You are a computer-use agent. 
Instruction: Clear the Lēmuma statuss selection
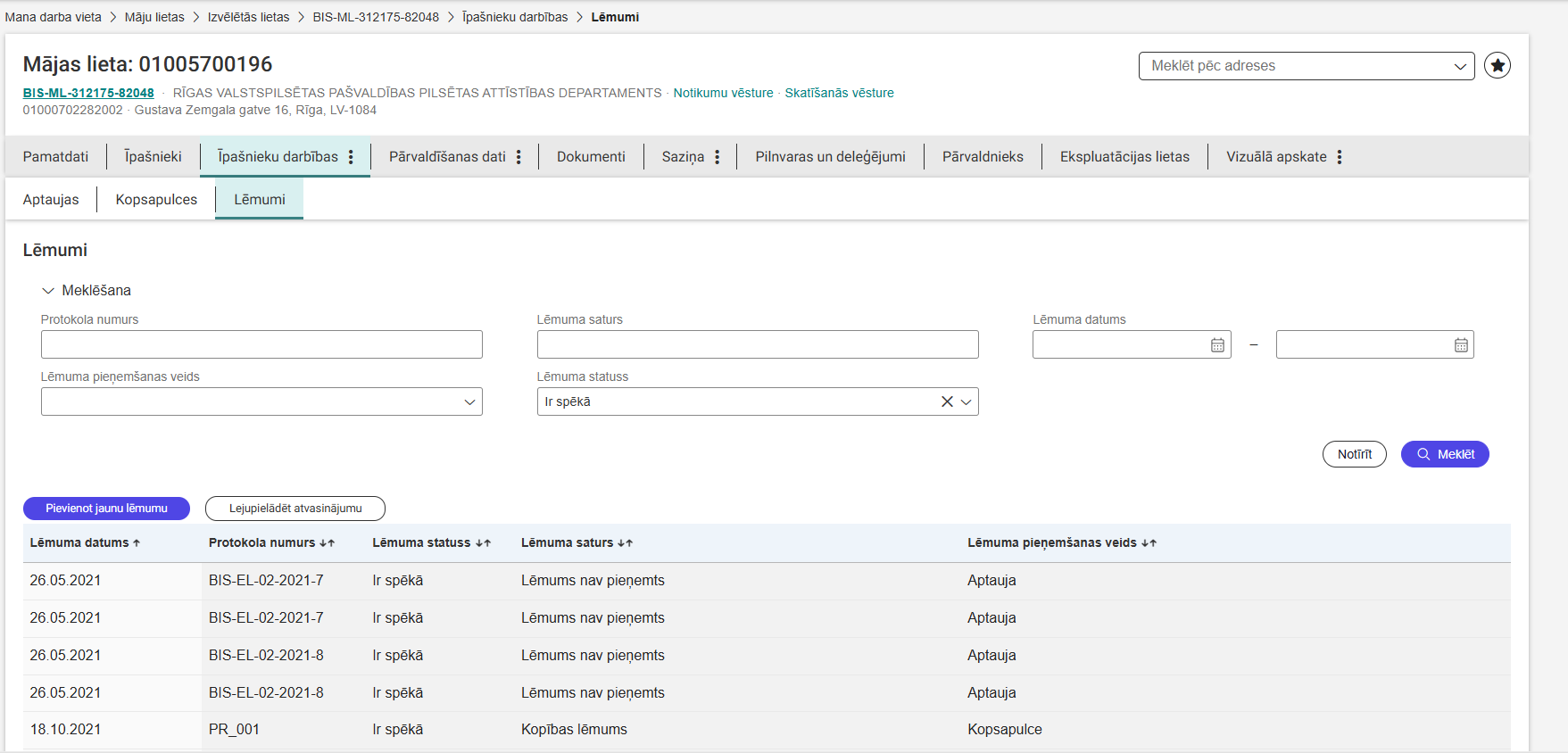(947, 402)
